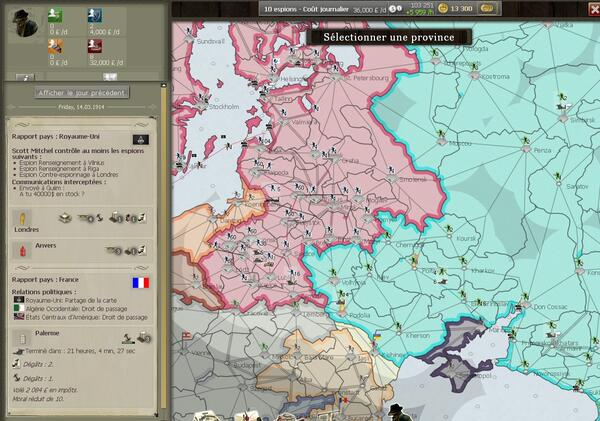Click the construction icon in Palerme row
The width and height of the screenshot is (600, 421).
point(128,338)
